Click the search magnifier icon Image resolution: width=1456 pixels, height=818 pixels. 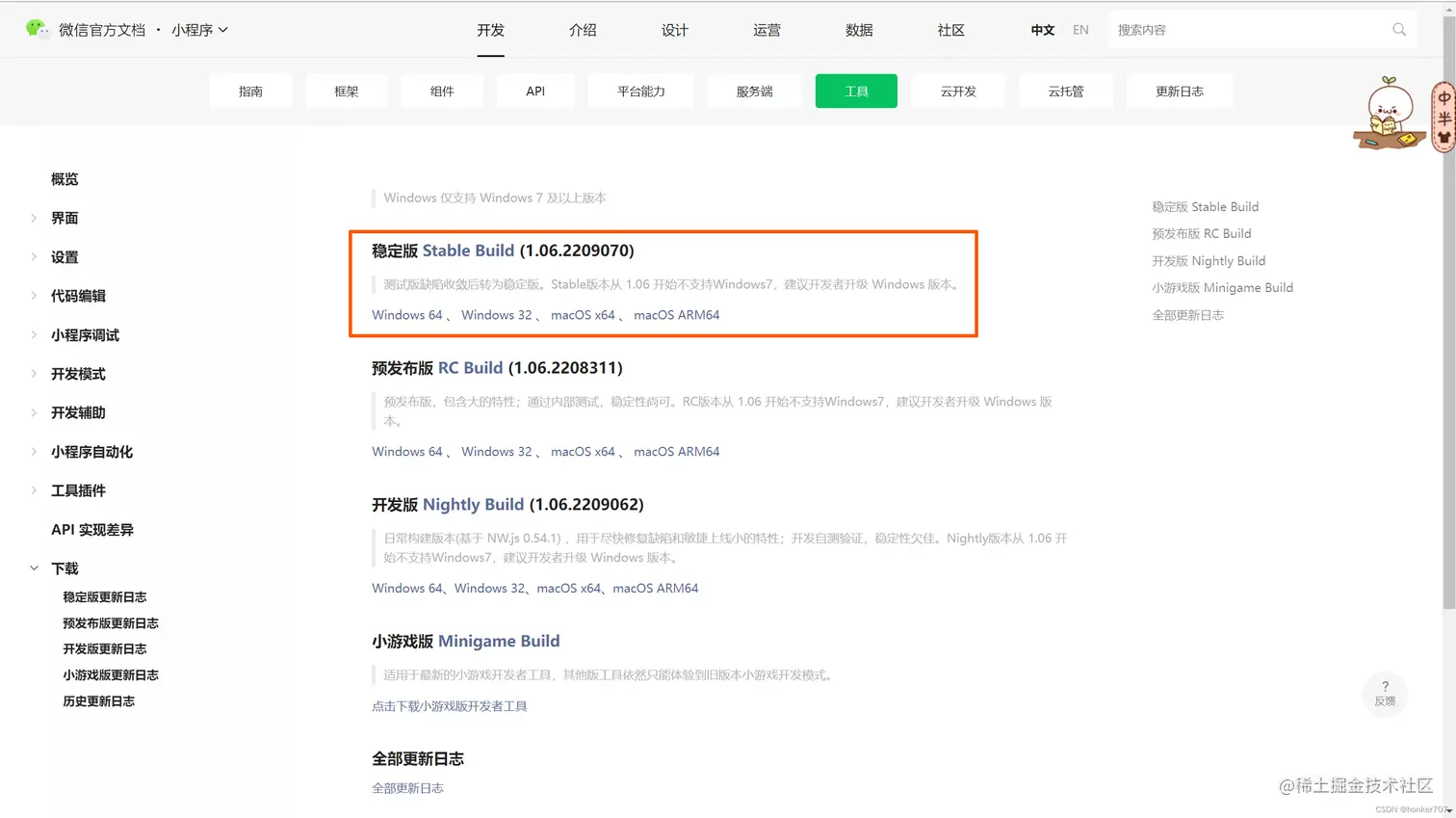coord(1398,30)
